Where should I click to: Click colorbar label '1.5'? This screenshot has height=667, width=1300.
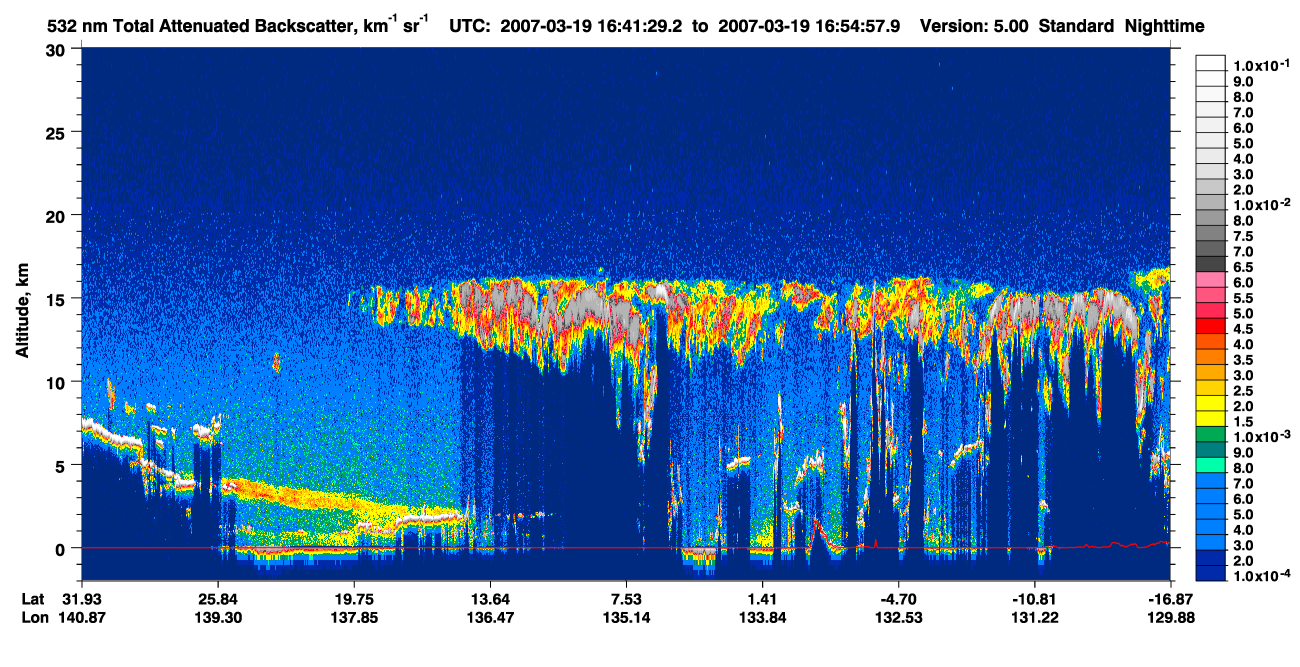pyautogui.click(x=1243, y=421)
